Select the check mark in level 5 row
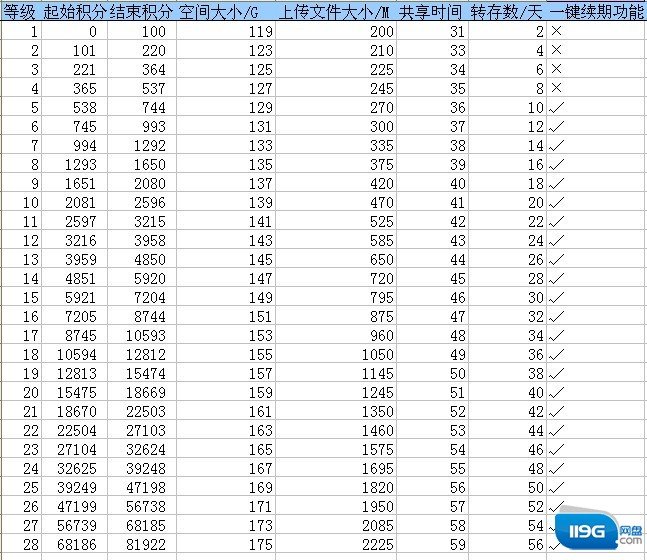This screenshot has width=647, height=560. [557, 108]
